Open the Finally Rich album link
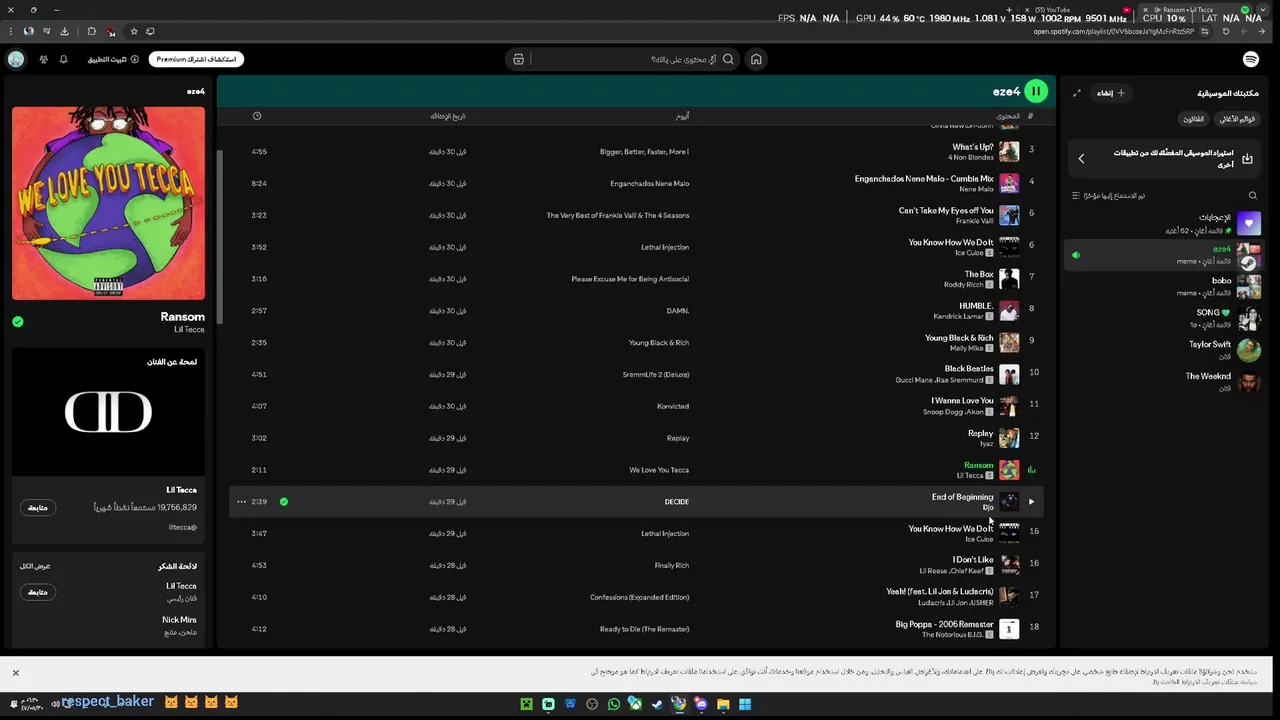Screen dimensions: 1280x720 pos(672,566)
